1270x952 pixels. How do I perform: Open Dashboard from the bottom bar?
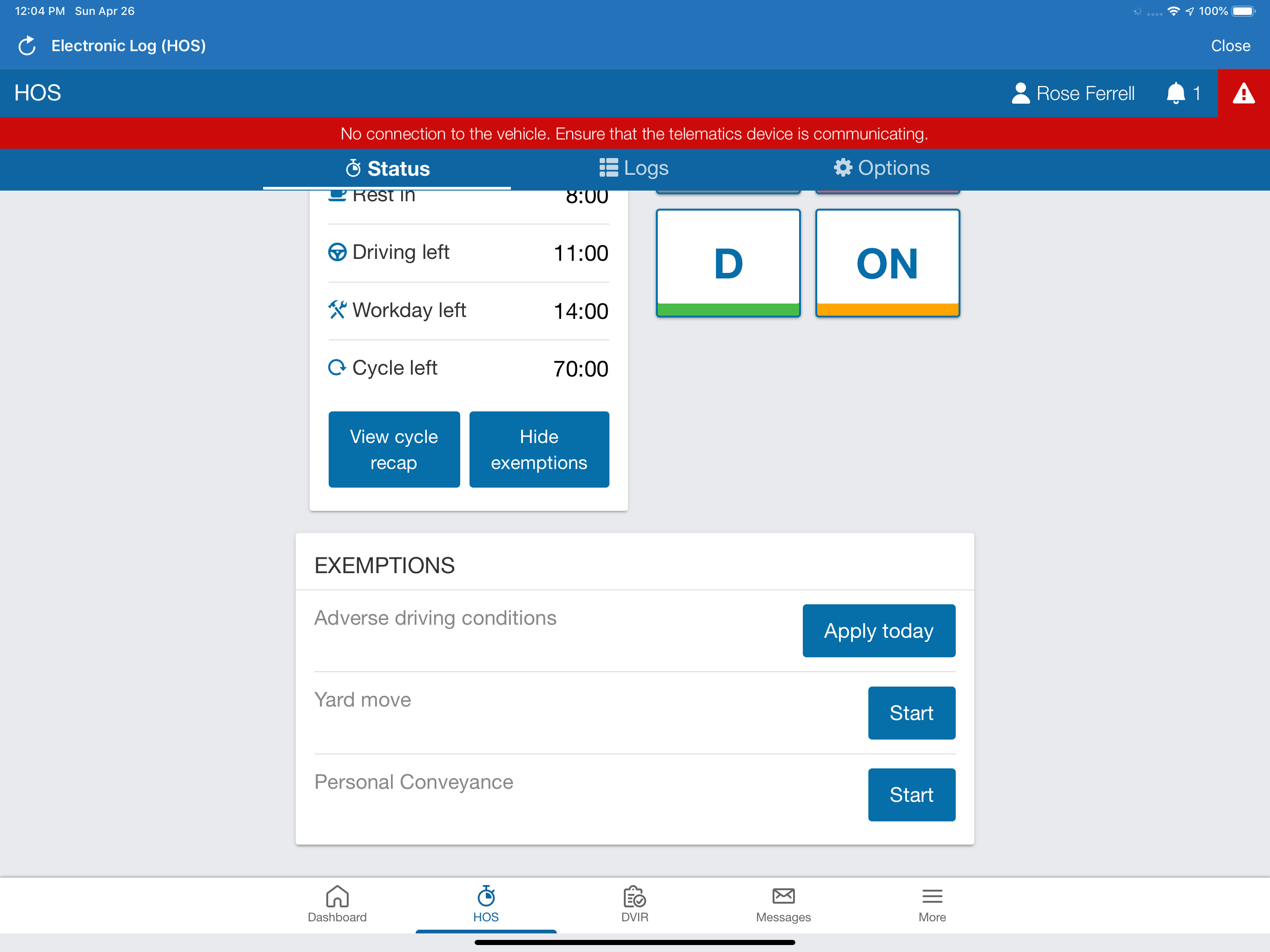337,904
